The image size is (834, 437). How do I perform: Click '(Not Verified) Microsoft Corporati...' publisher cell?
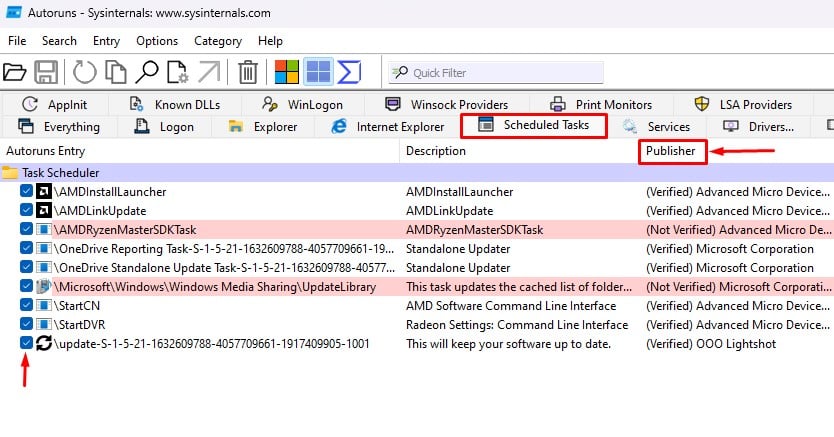click(739, 287)
